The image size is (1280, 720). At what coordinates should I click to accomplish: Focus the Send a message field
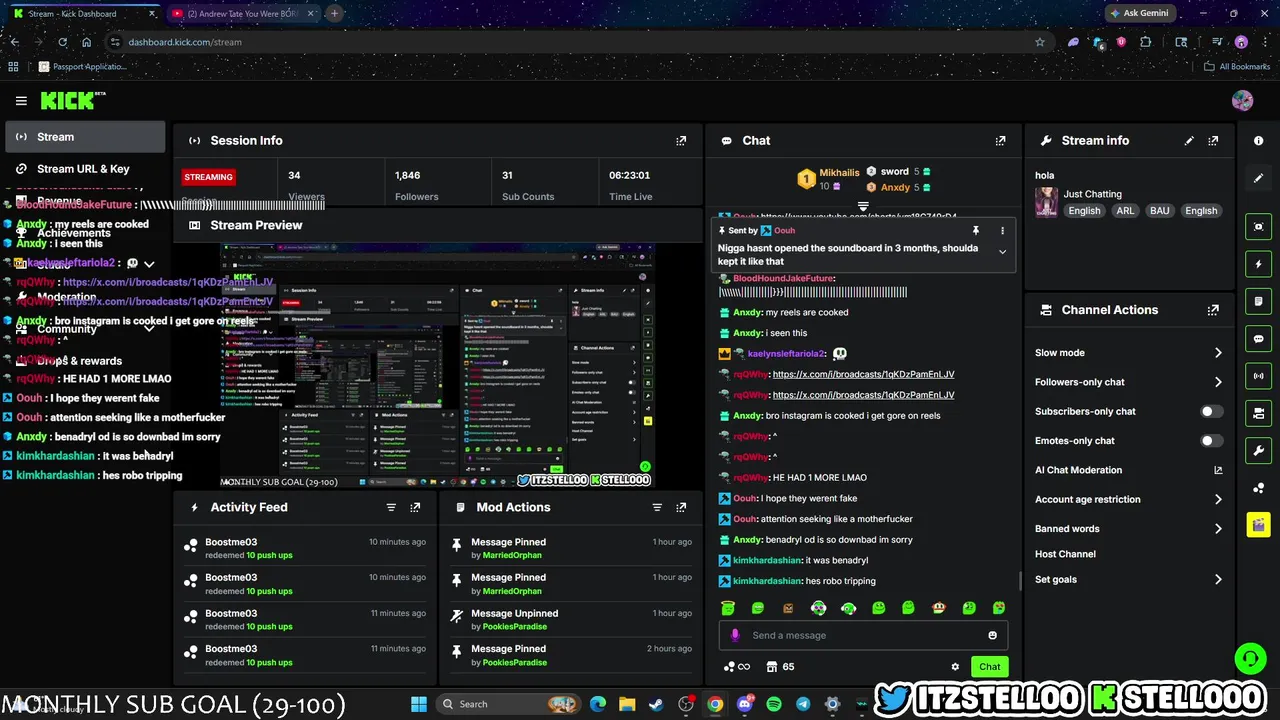pyautogui.click(x=862, y=635)
